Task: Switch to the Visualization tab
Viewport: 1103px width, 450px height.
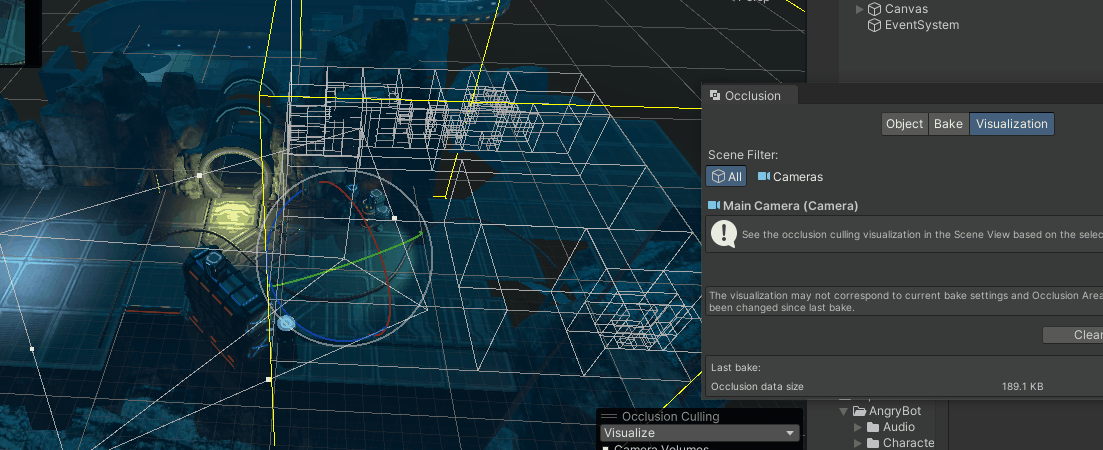Action: pyautogui.click(x=1012, y=124)
